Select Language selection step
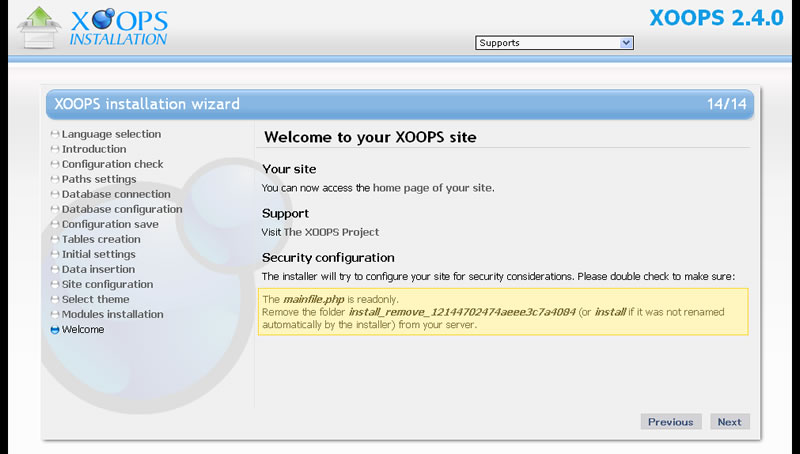800x454 pixels. pos(111,134)
